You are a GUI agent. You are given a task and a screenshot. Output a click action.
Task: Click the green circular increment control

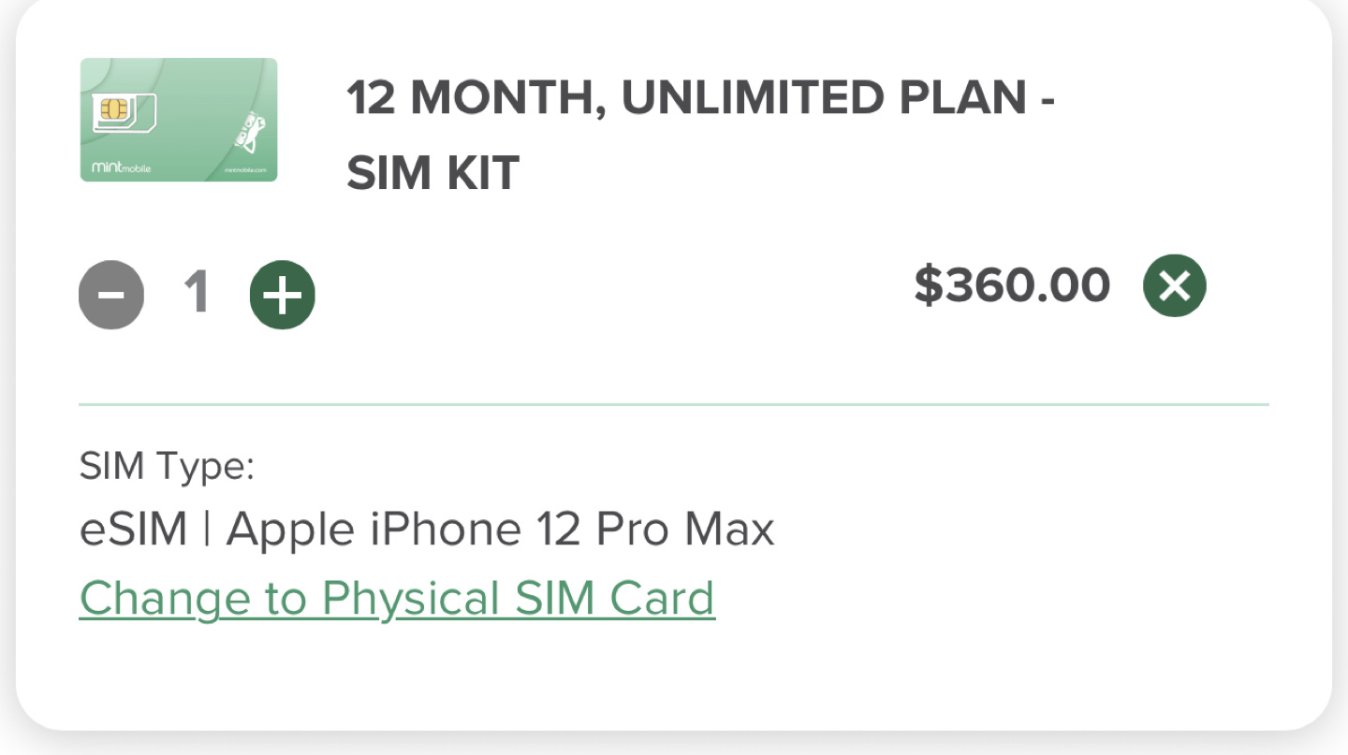point(281,293)
